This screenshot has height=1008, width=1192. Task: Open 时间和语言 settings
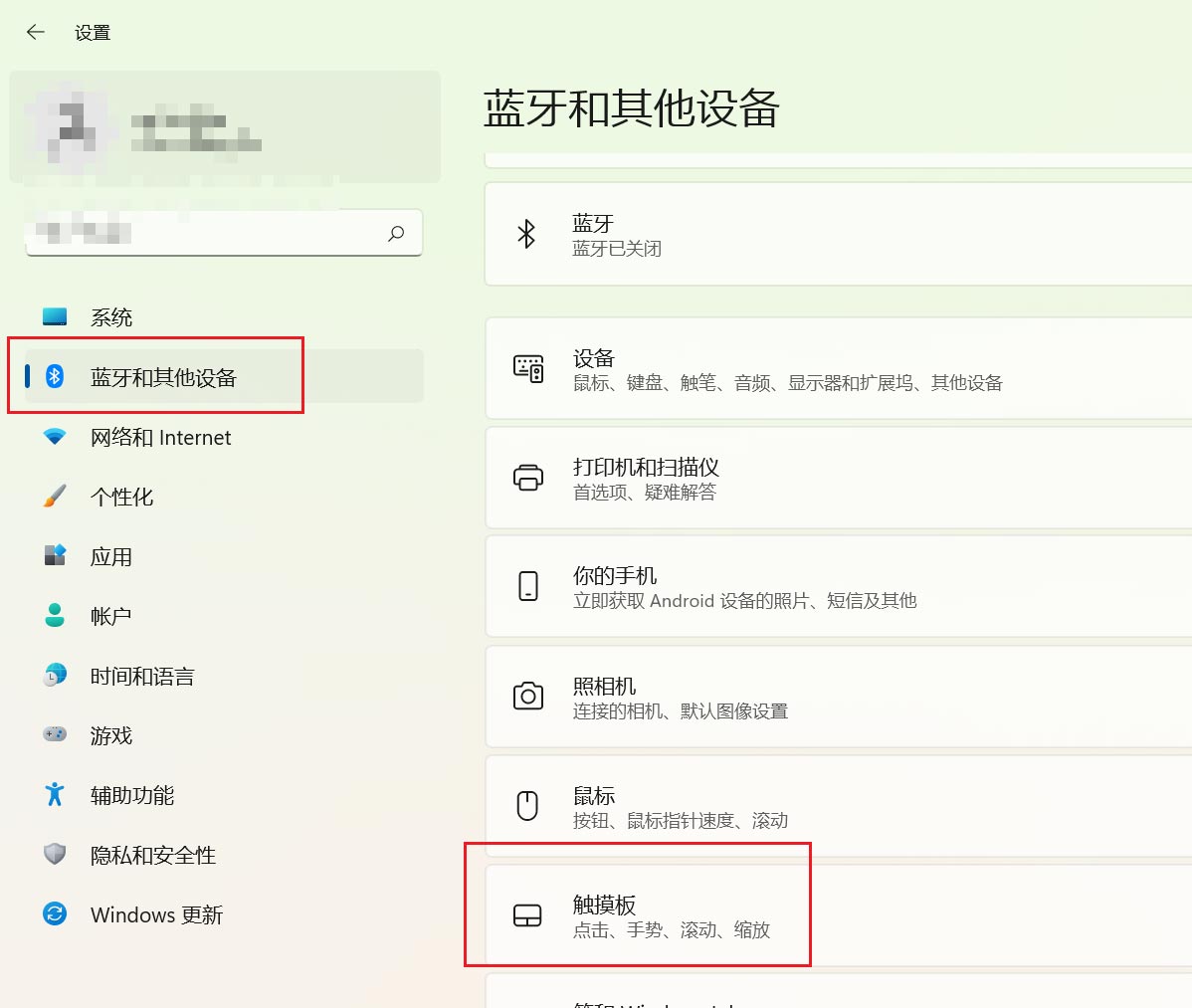(x=142, y=677)
